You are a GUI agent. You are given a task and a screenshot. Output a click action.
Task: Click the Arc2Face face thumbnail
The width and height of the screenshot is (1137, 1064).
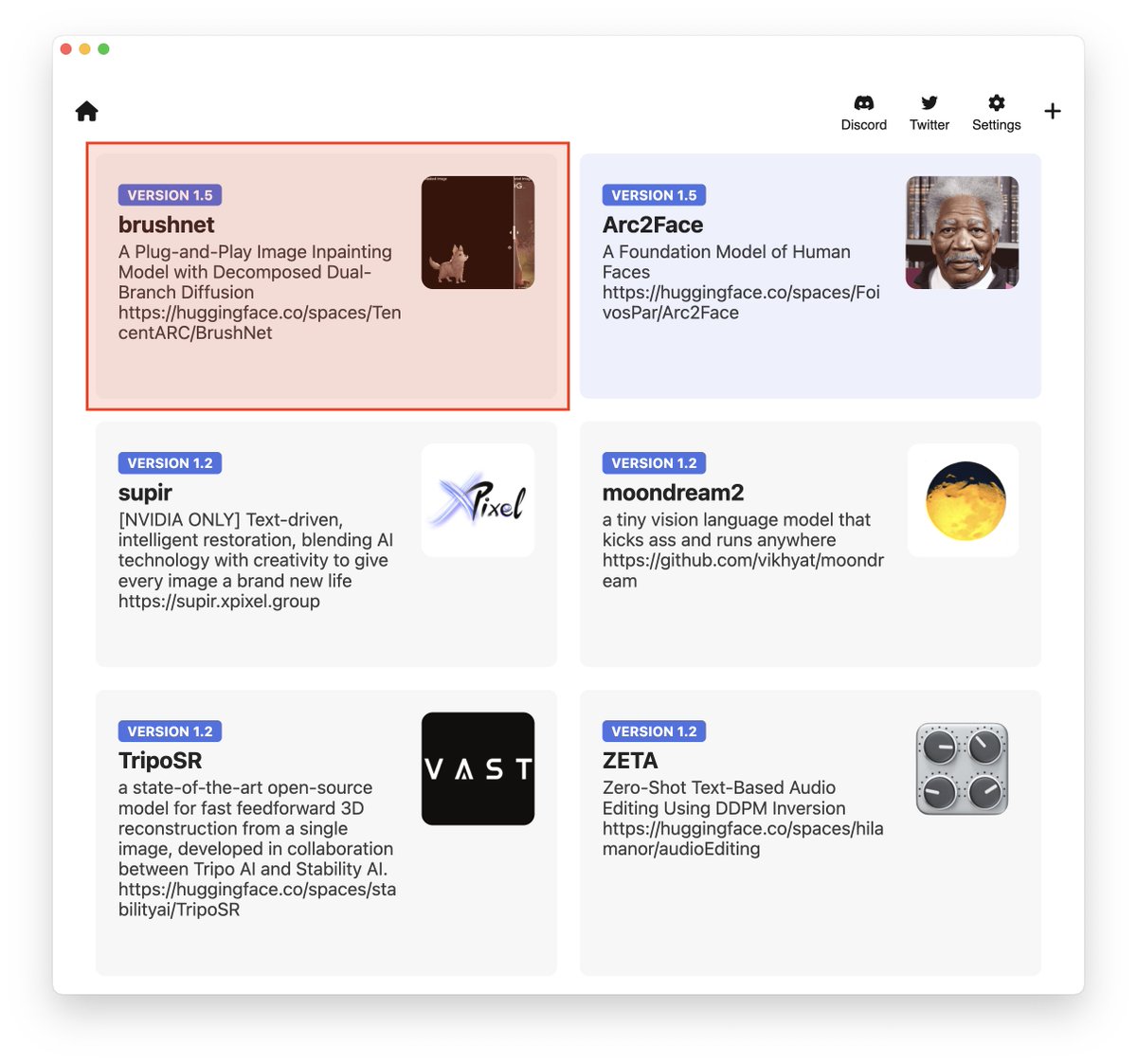(x=963, y=232)
